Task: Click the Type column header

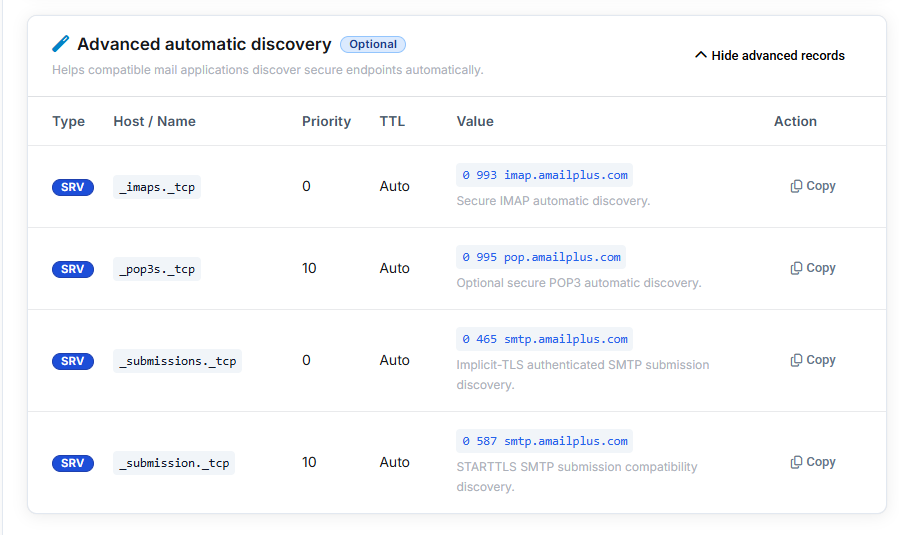Action: coord(69,122)
